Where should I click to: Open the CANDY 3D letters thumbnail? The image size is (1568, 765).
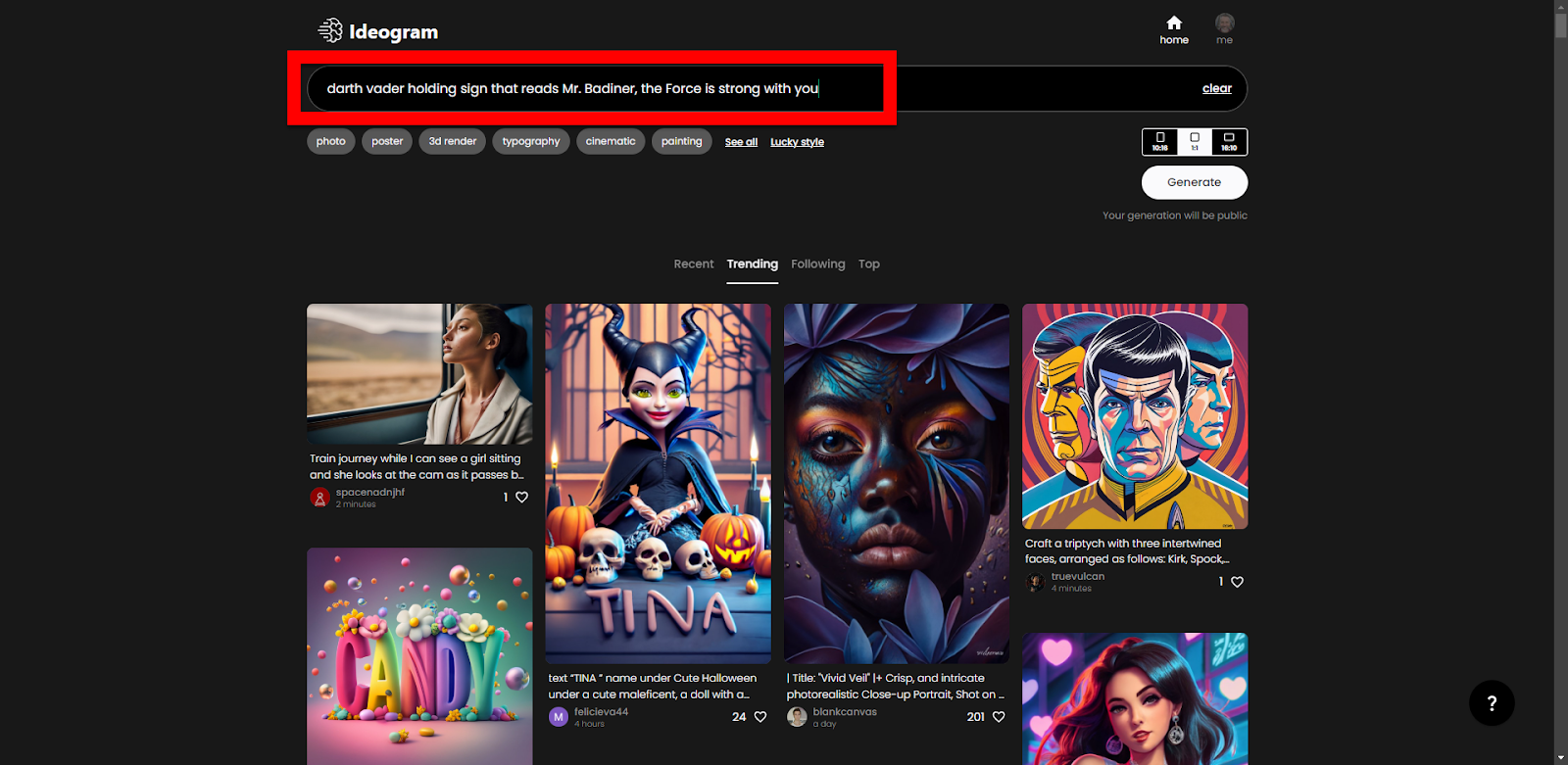[419, 656]
